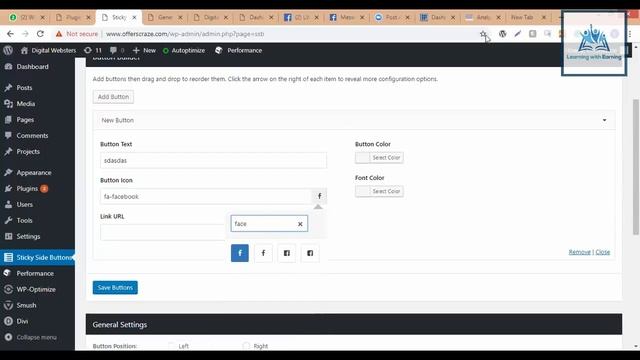Open WP-Optimize in the sidebar
This screenshot has height=360, width=640.
click(36, 289)
